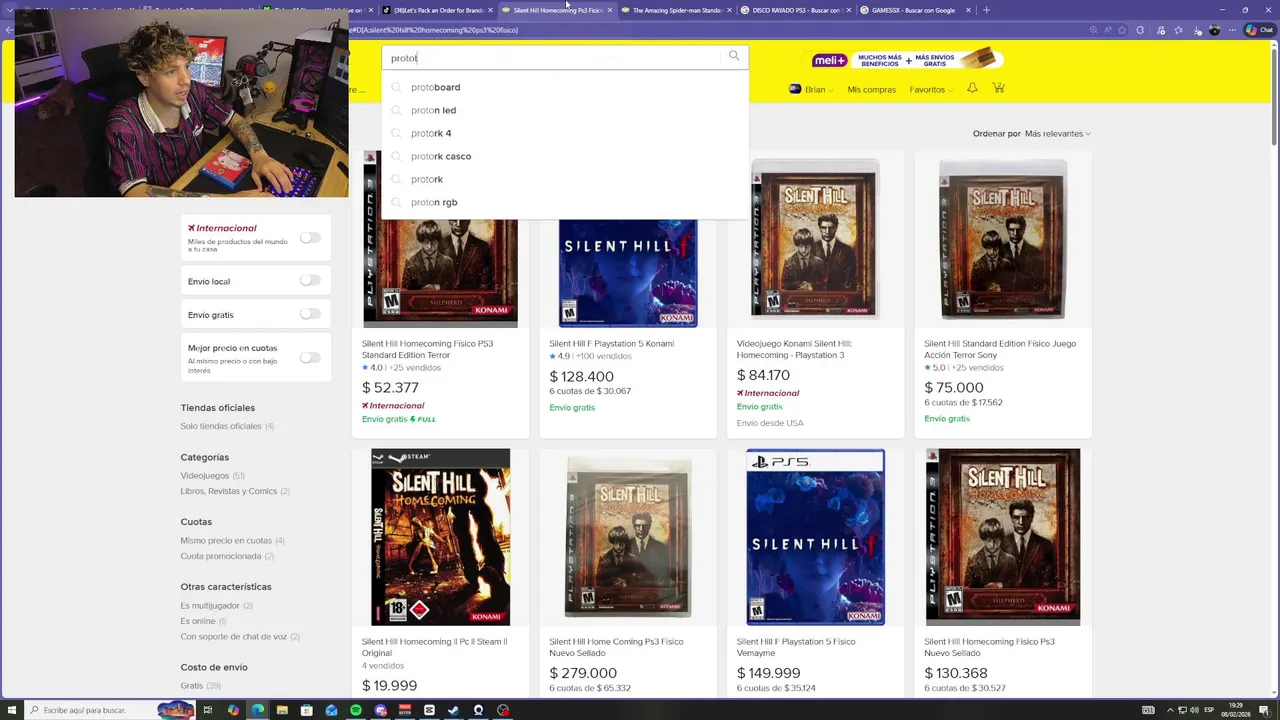1280x720 pixels.
Task: Click the read aloud icon in the address bar
Action: [x=1108, y=30]
